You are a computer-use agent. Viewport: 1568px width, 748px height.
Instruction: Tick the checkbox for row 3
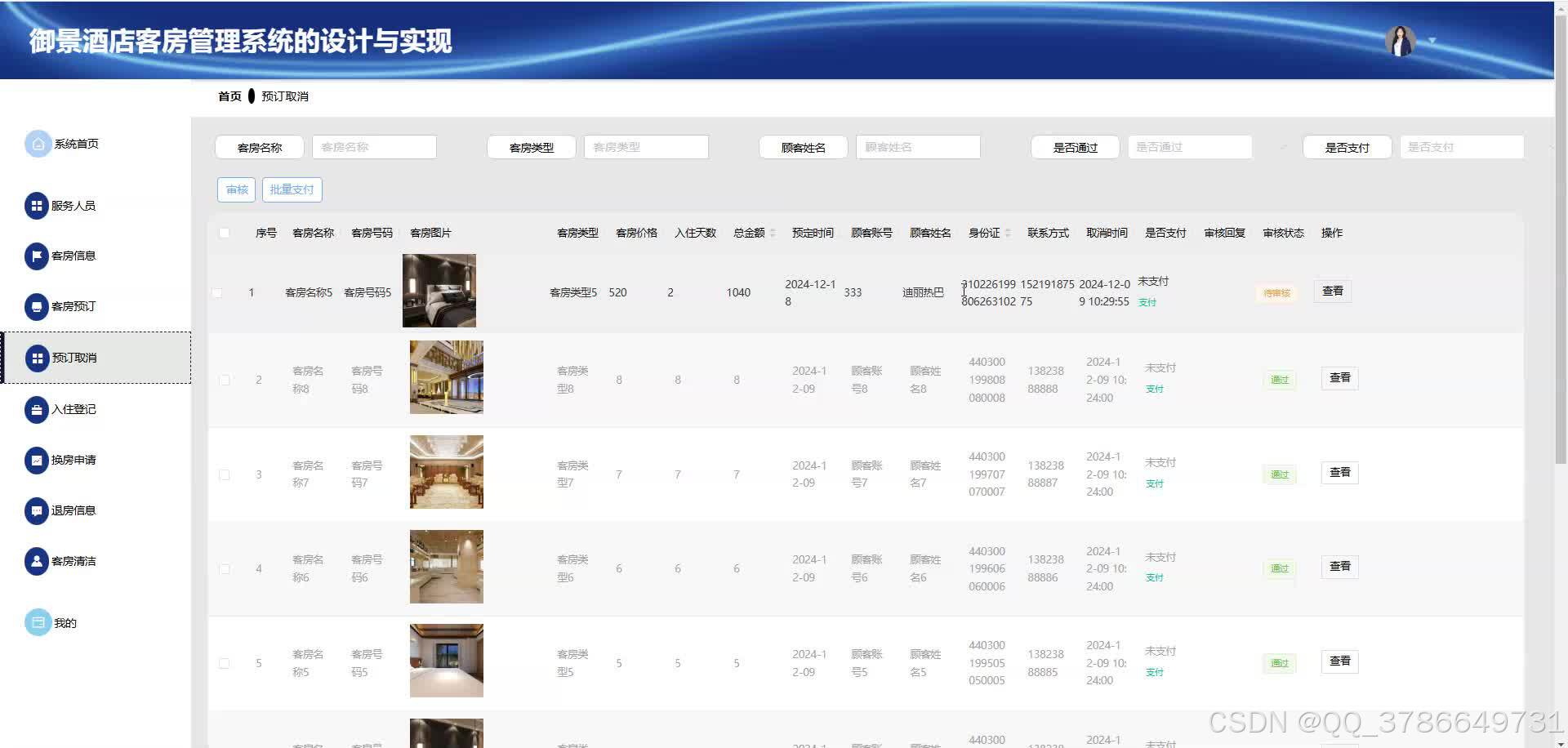(x=225, y=474)
